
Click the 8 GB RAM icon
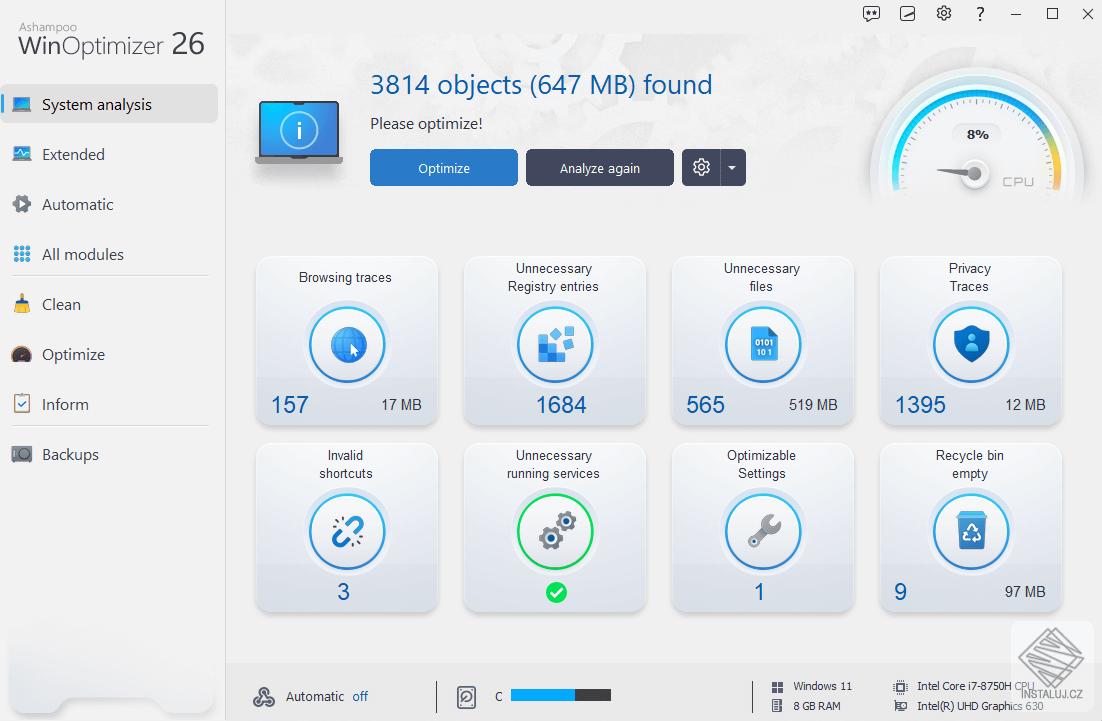tap(777, 706)
